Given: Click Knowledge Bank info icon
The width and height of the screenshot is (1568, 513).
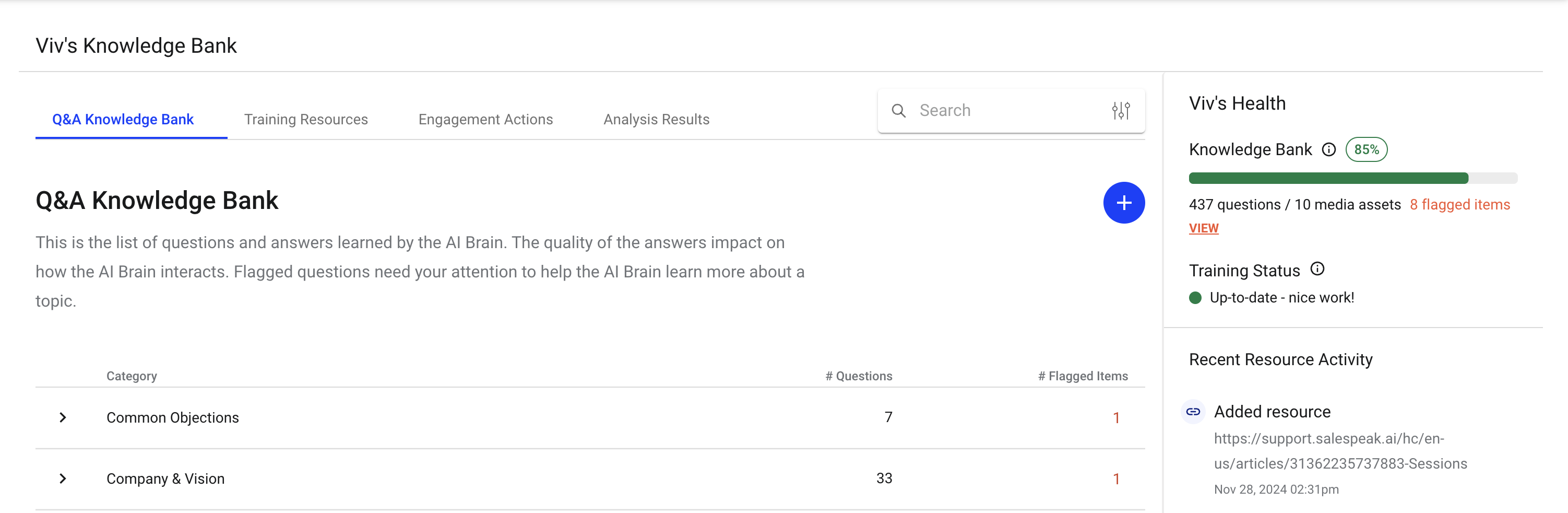Looking at the screenshot, I should coord(1328,150).
